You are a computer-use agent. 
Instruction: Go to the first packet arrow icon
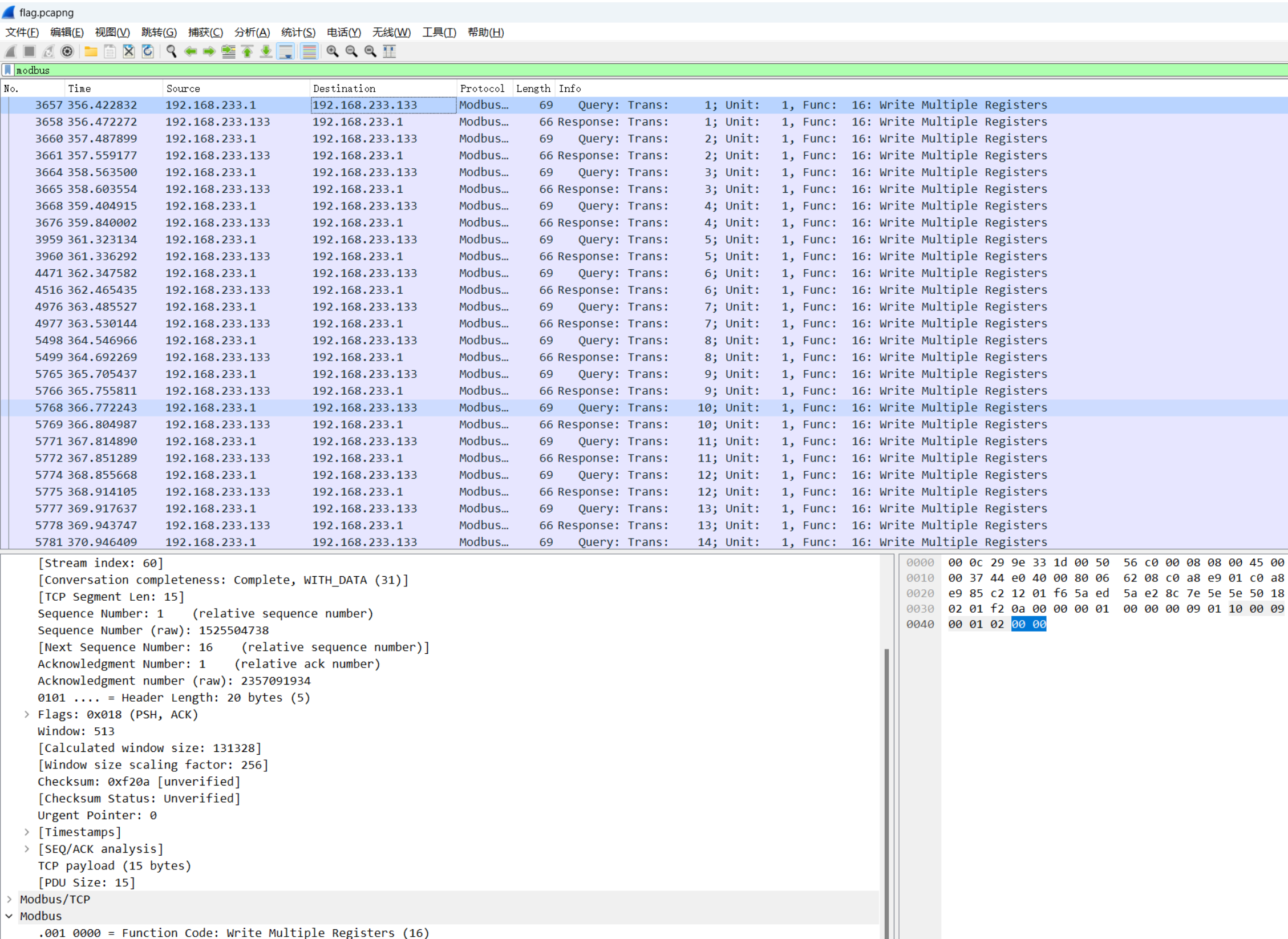[x=247, y=51]
